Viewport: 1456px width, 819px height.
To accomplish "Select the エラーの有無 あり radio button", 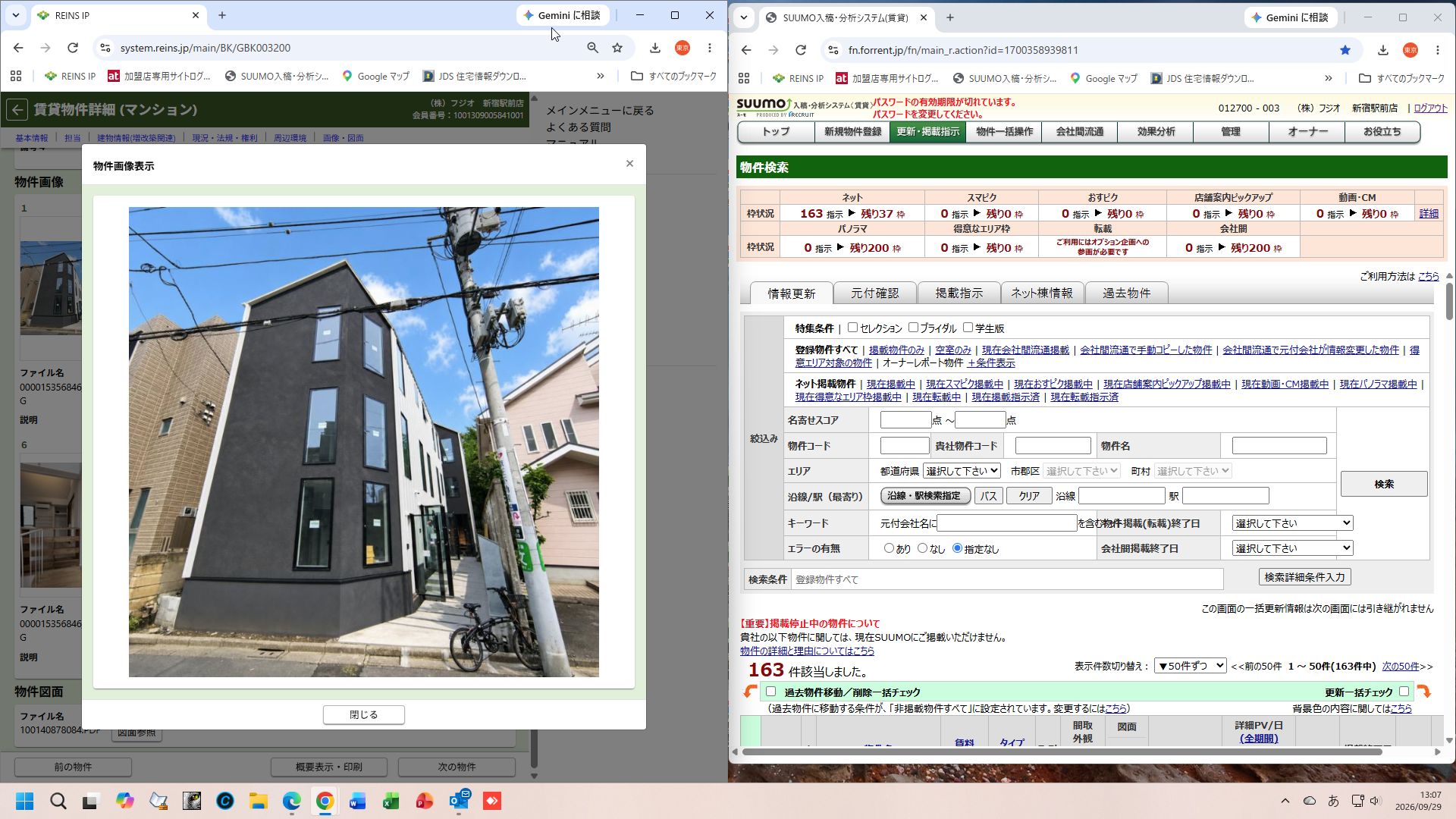I will (889, 548).
